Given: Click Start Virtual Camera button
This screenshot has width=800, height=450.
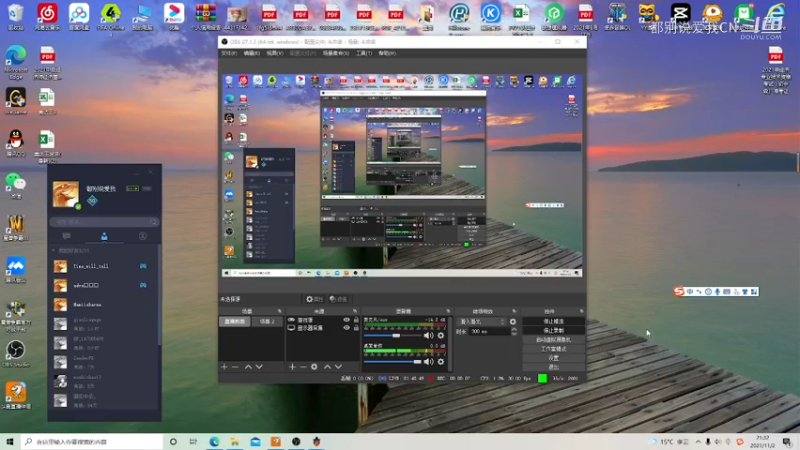Looking at the screenshot, I should [x=554, y=340].
